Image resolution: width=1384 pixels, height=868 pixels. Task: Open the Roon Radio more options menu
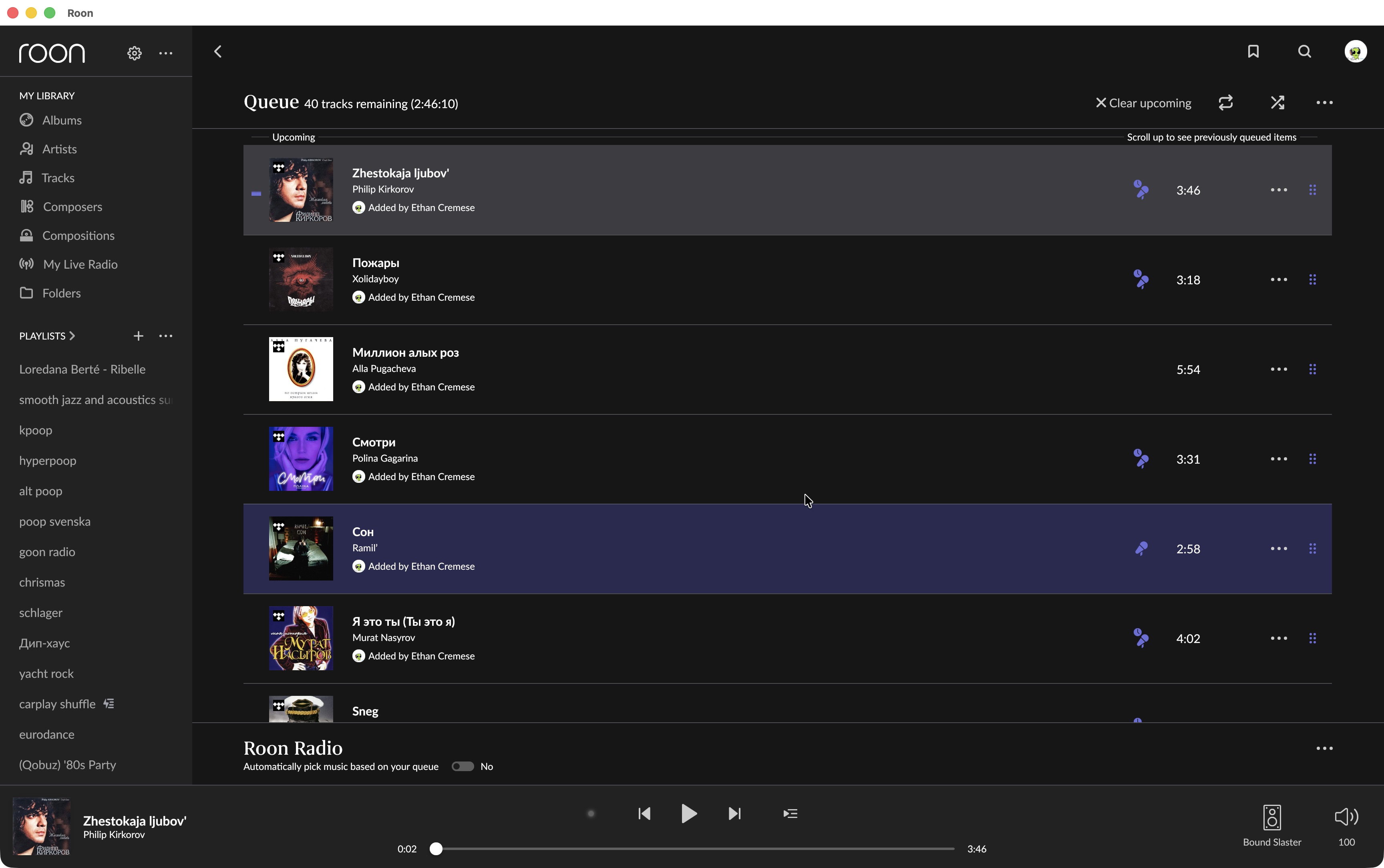point(1324,749)
